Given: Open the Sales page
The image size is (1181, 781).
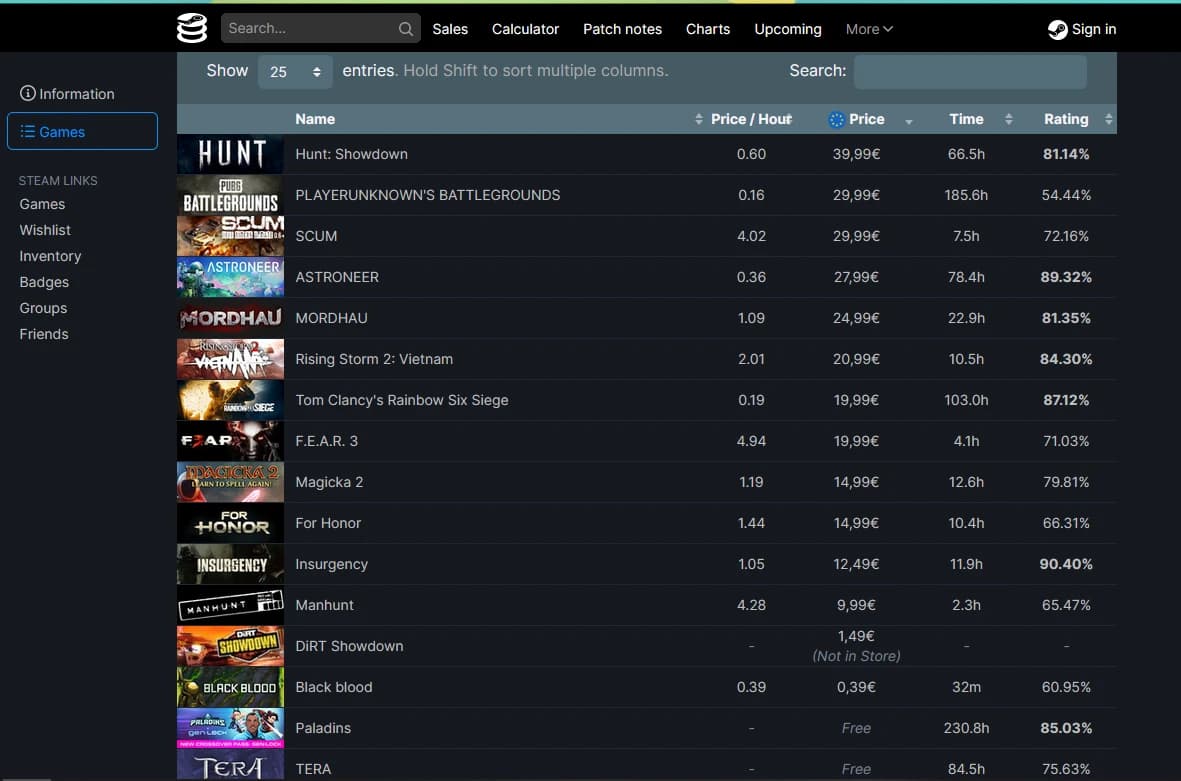Looking at the screenshot, I should [x=450, y=29].
